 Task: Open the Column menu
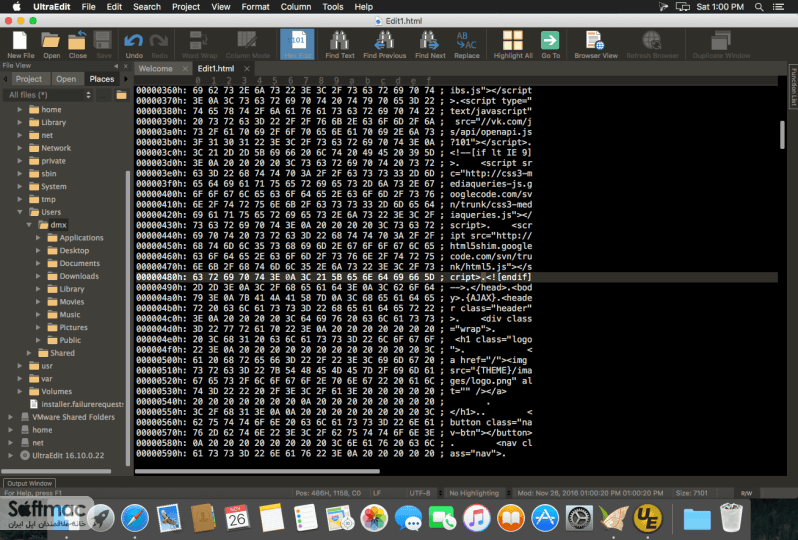pos(296,7)
